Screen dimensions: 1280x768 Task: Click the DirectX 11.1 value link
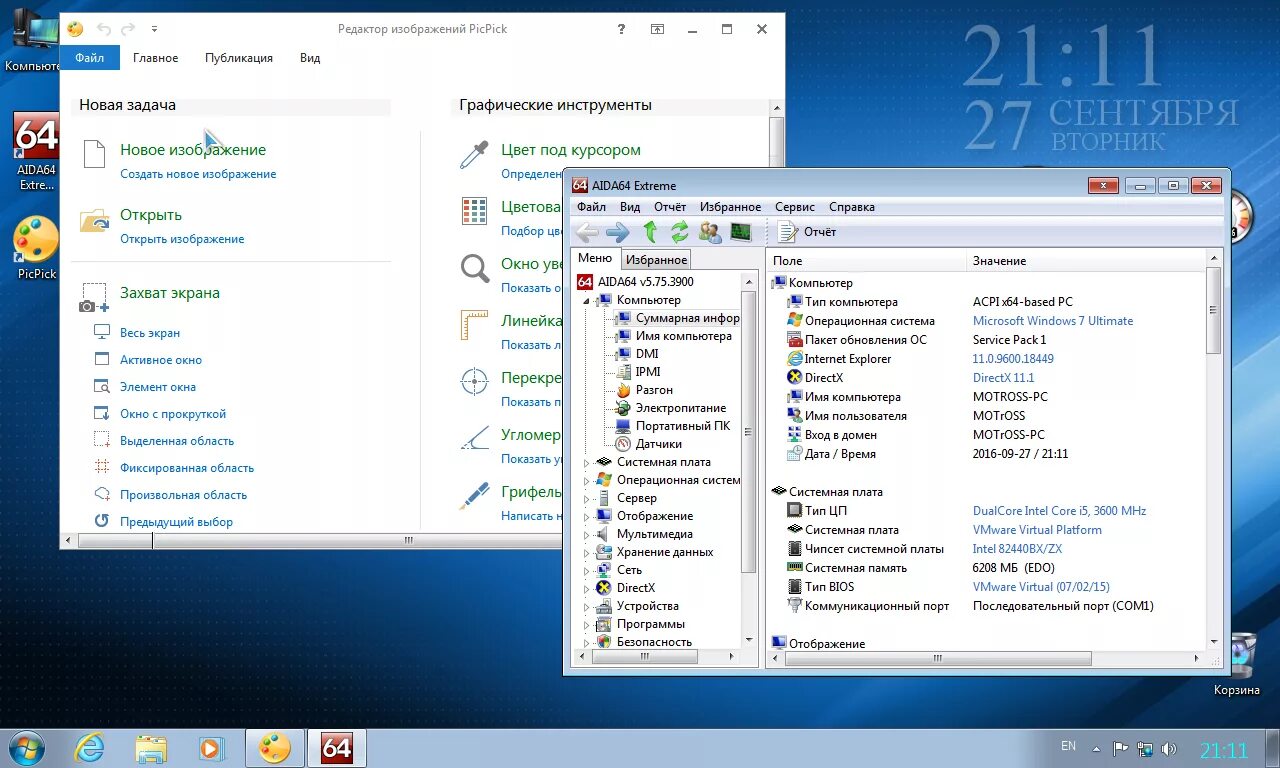point(1003,378)
